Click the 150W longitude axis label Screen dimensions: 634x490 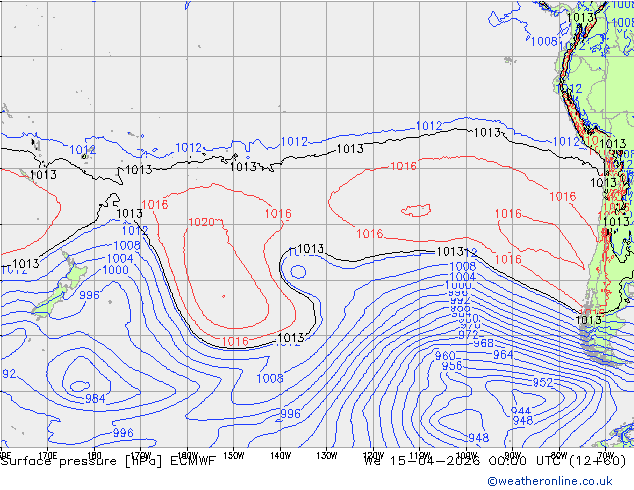tap(234, 456)
